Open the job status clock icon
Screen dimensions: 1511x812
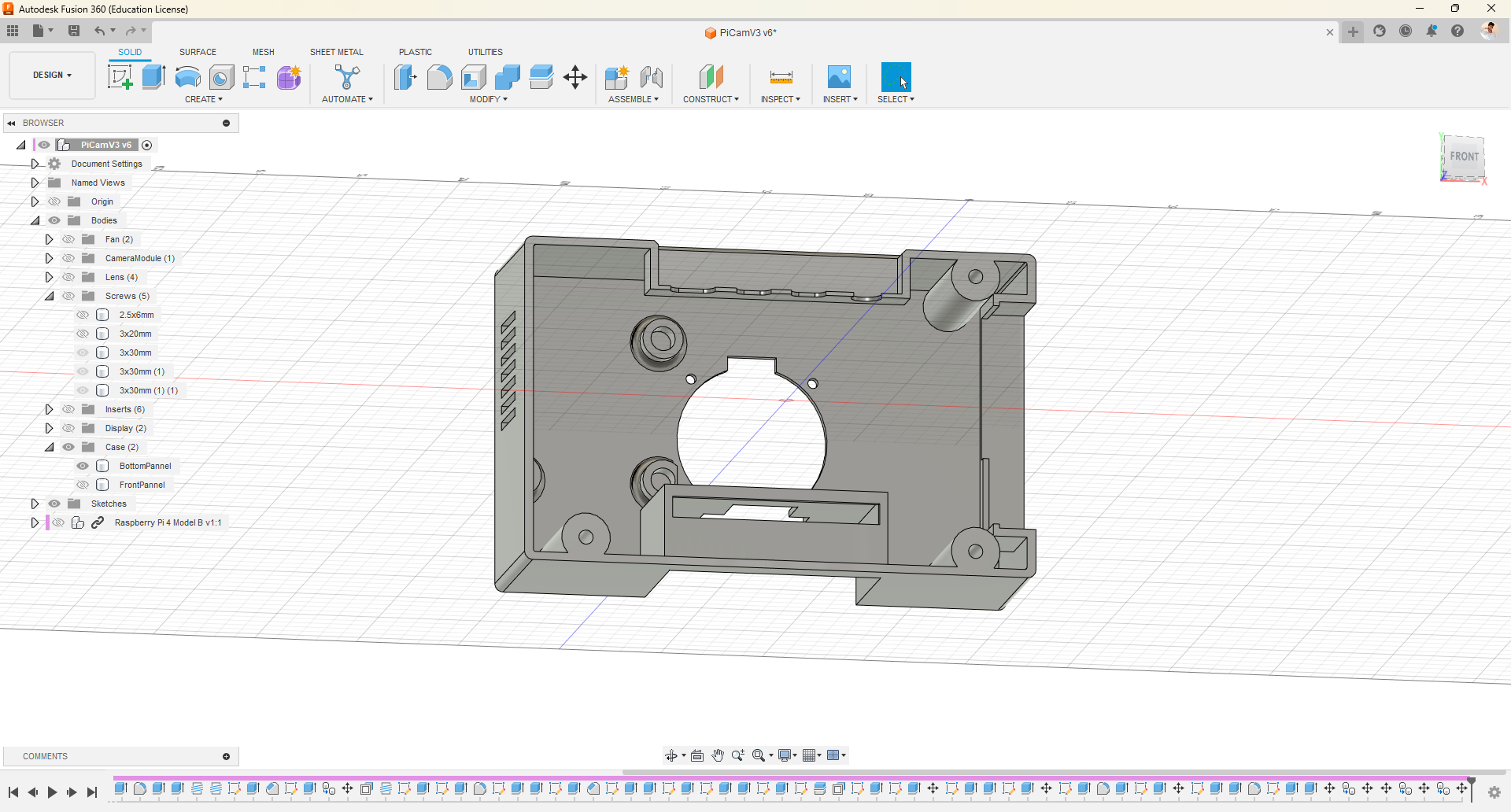pyautogui.click(x=1406, y=31)
